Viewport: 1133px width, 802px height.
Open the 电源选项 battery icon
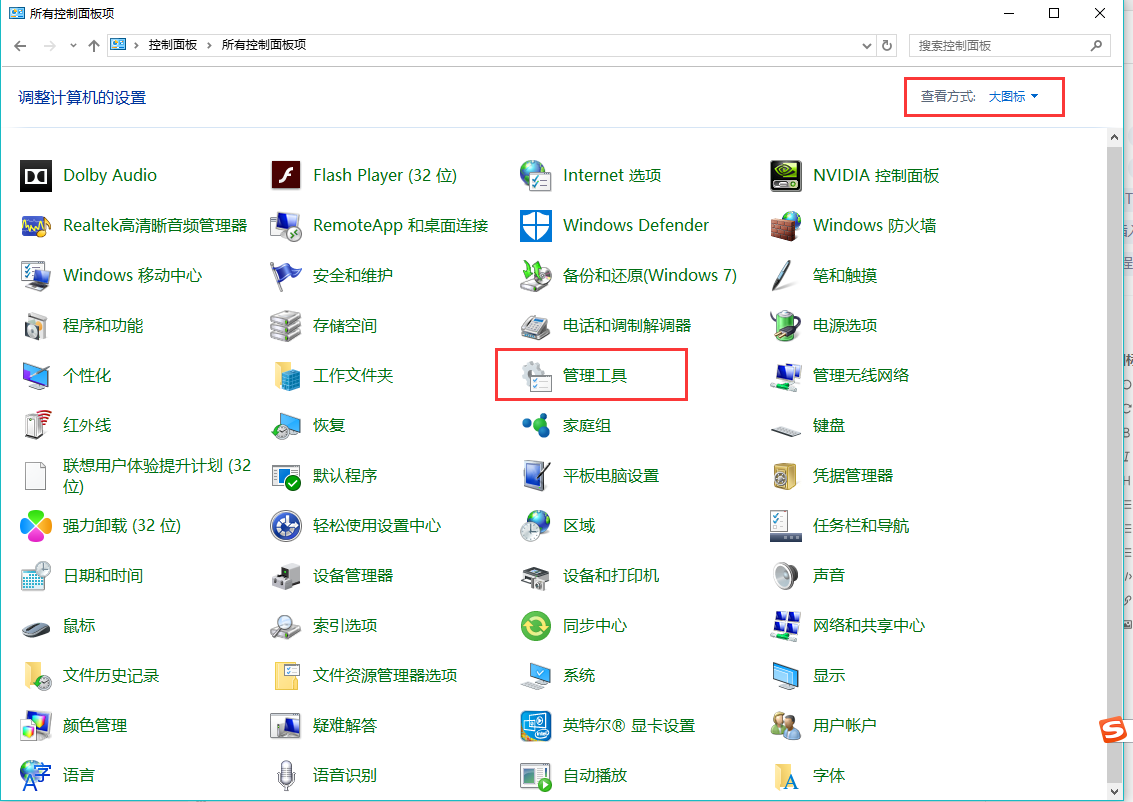coord(785,326)
